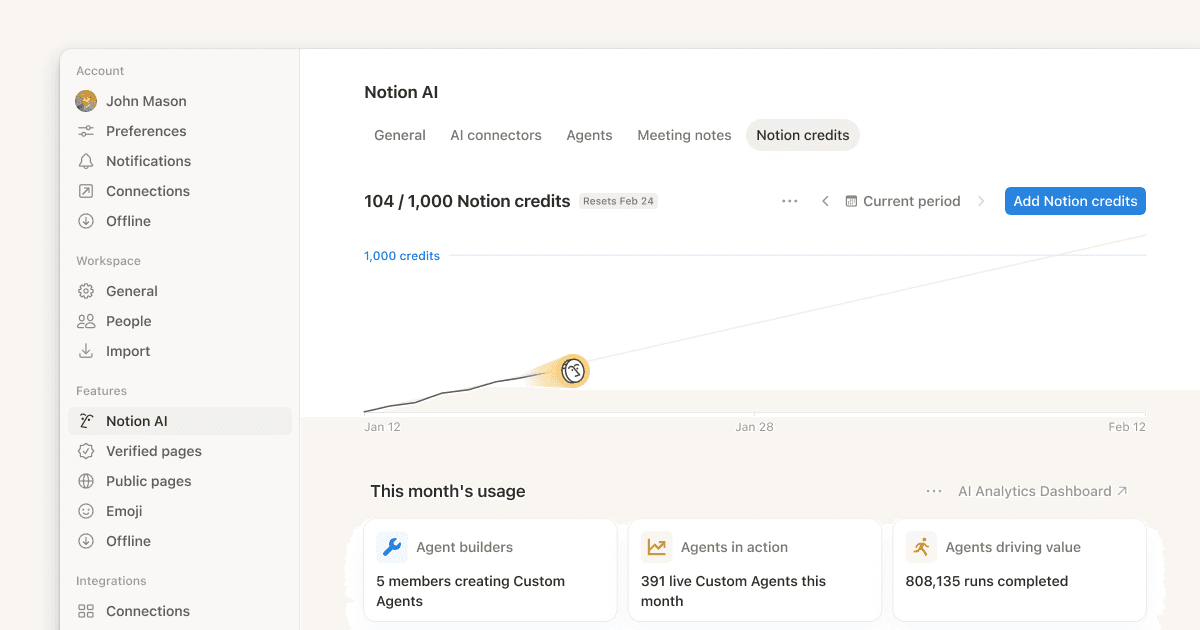
Task: Click John Mason's profile avatar
Action: [86, 101]
